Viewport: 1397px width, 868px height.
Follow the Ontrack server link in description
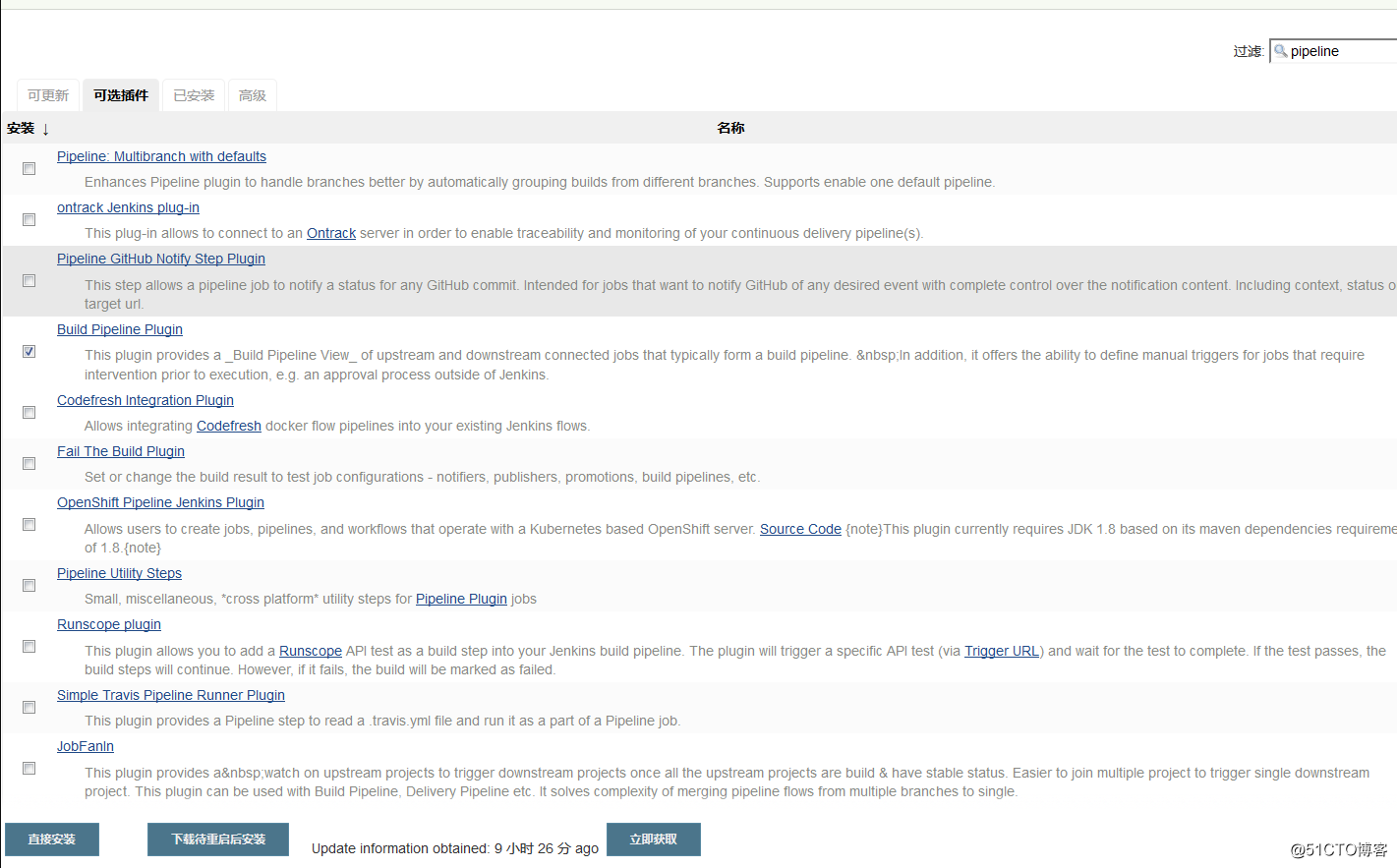(331, 233)
